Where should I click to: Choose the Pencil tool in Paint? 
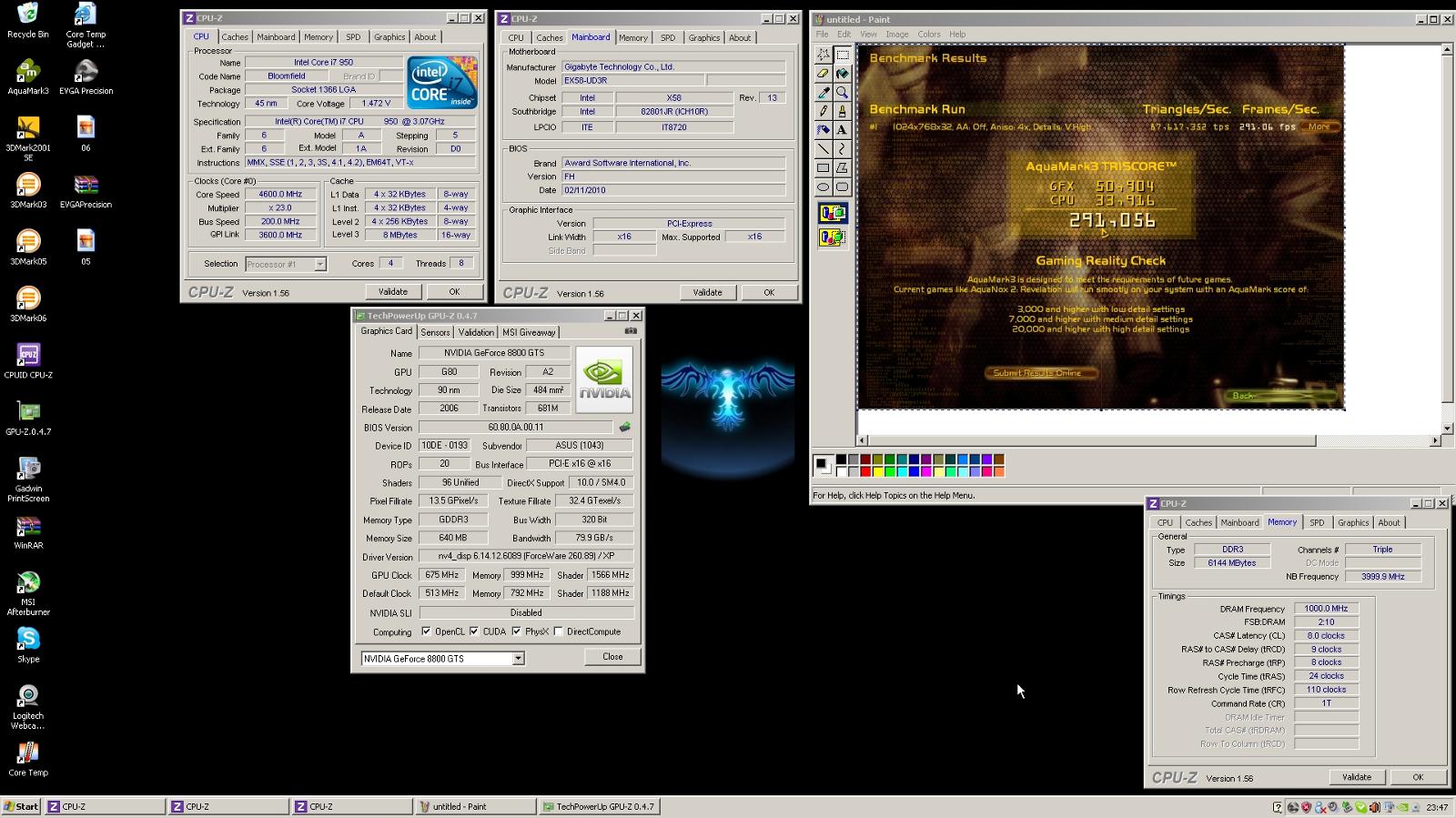coord(824,111)
